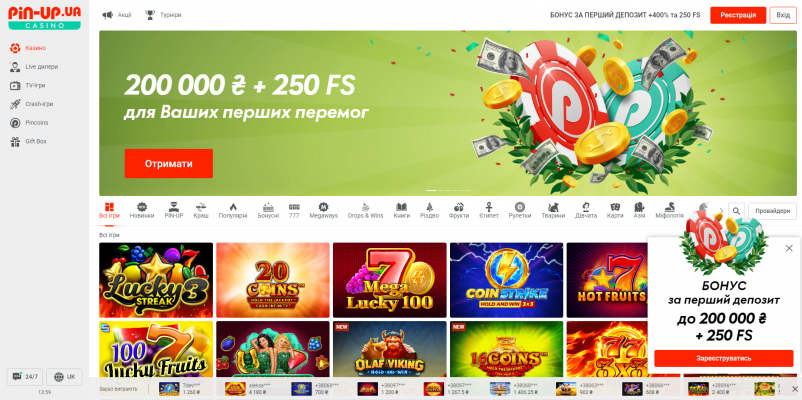Select the Новинки game category
This screenshot has width=802, height=400.
(x=142, y=211)
